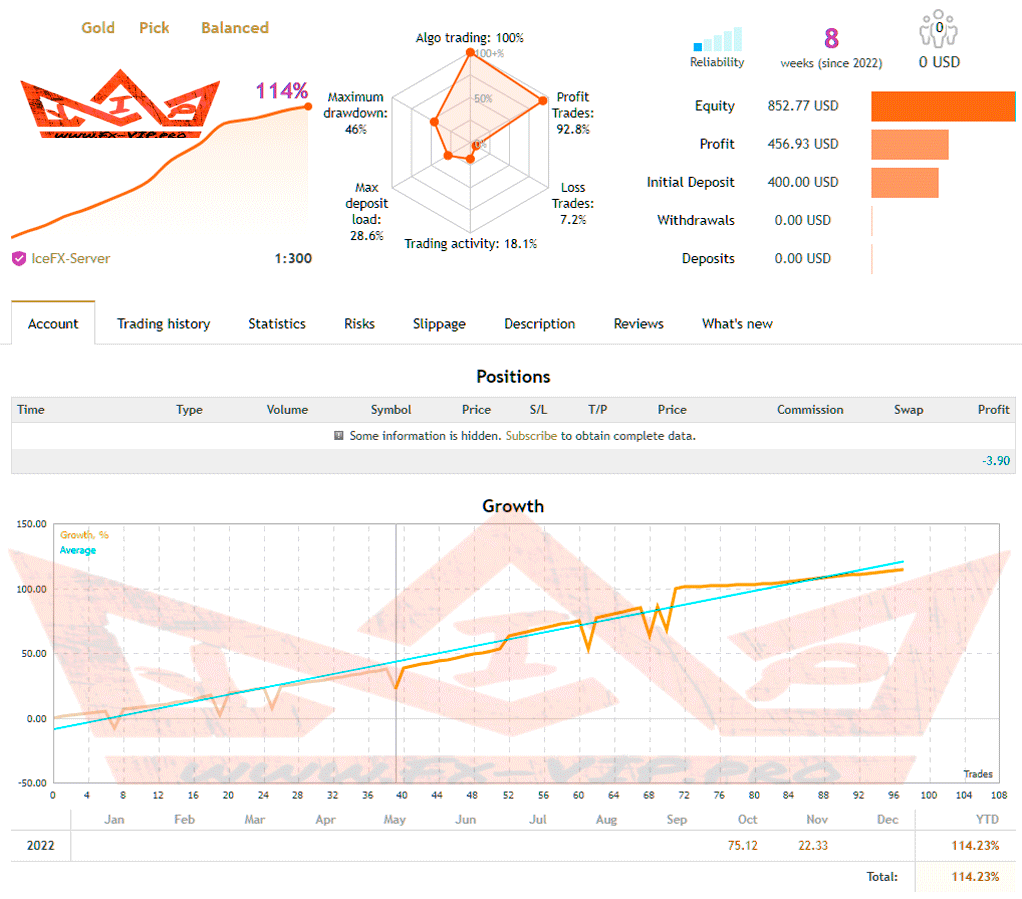Click the October value 75.12
Screen dimensions: 1022x899
(742, 845)
